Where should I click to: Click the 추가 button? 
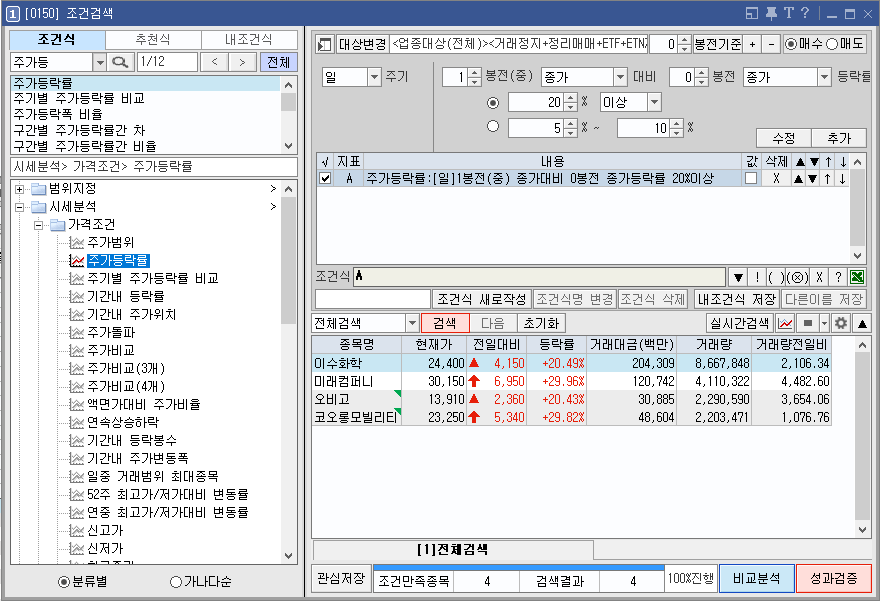pos(839,137)
